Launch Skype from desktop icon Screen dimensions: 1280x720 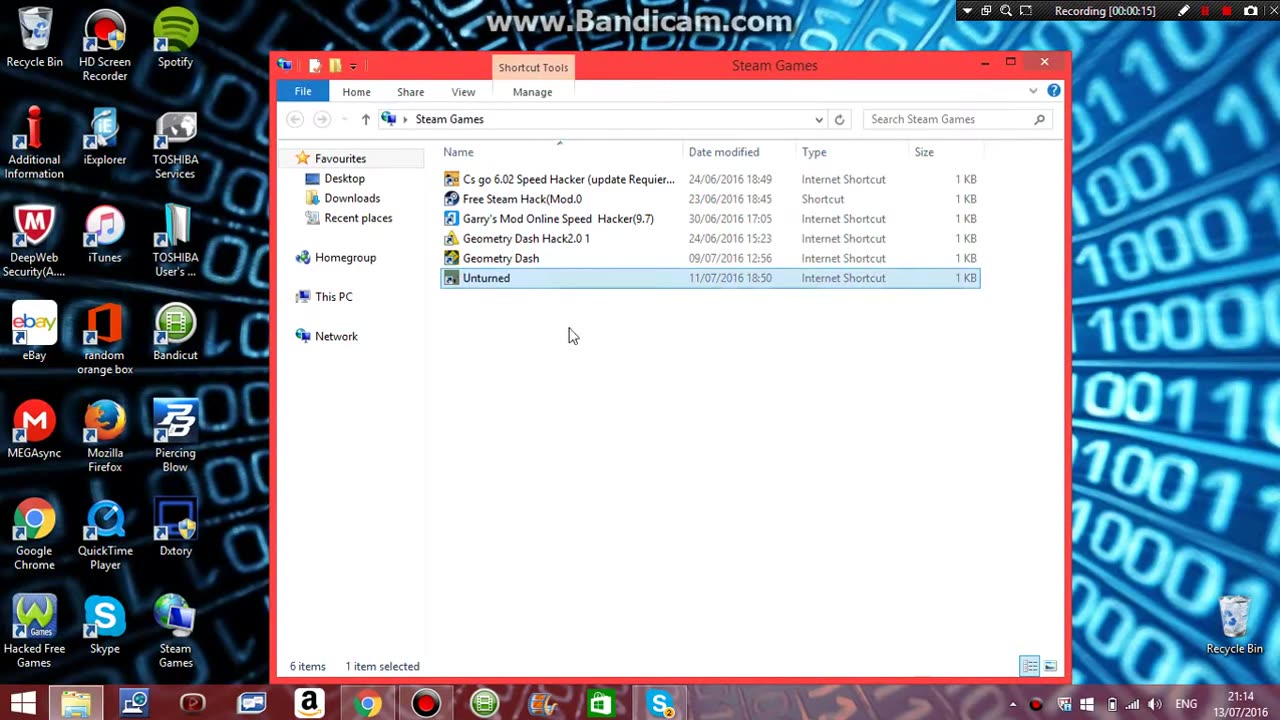click(x=105, y=627)
